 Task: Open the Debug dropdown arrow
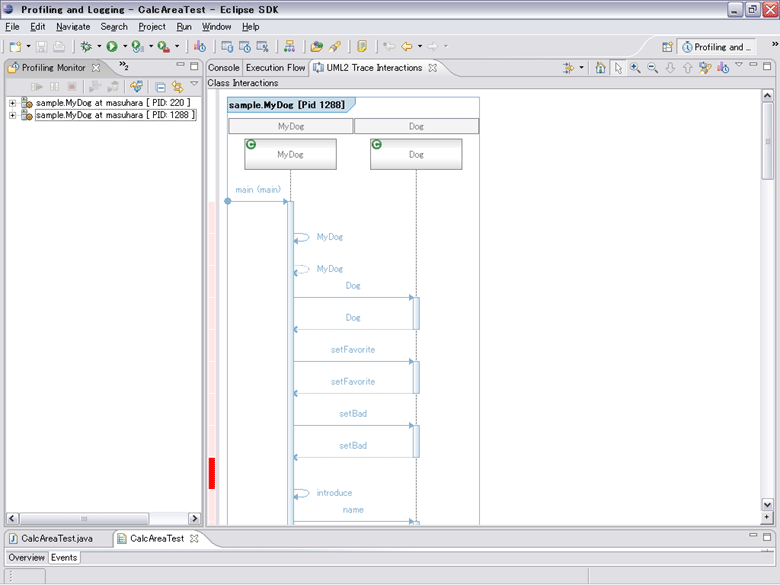(99, 47)
